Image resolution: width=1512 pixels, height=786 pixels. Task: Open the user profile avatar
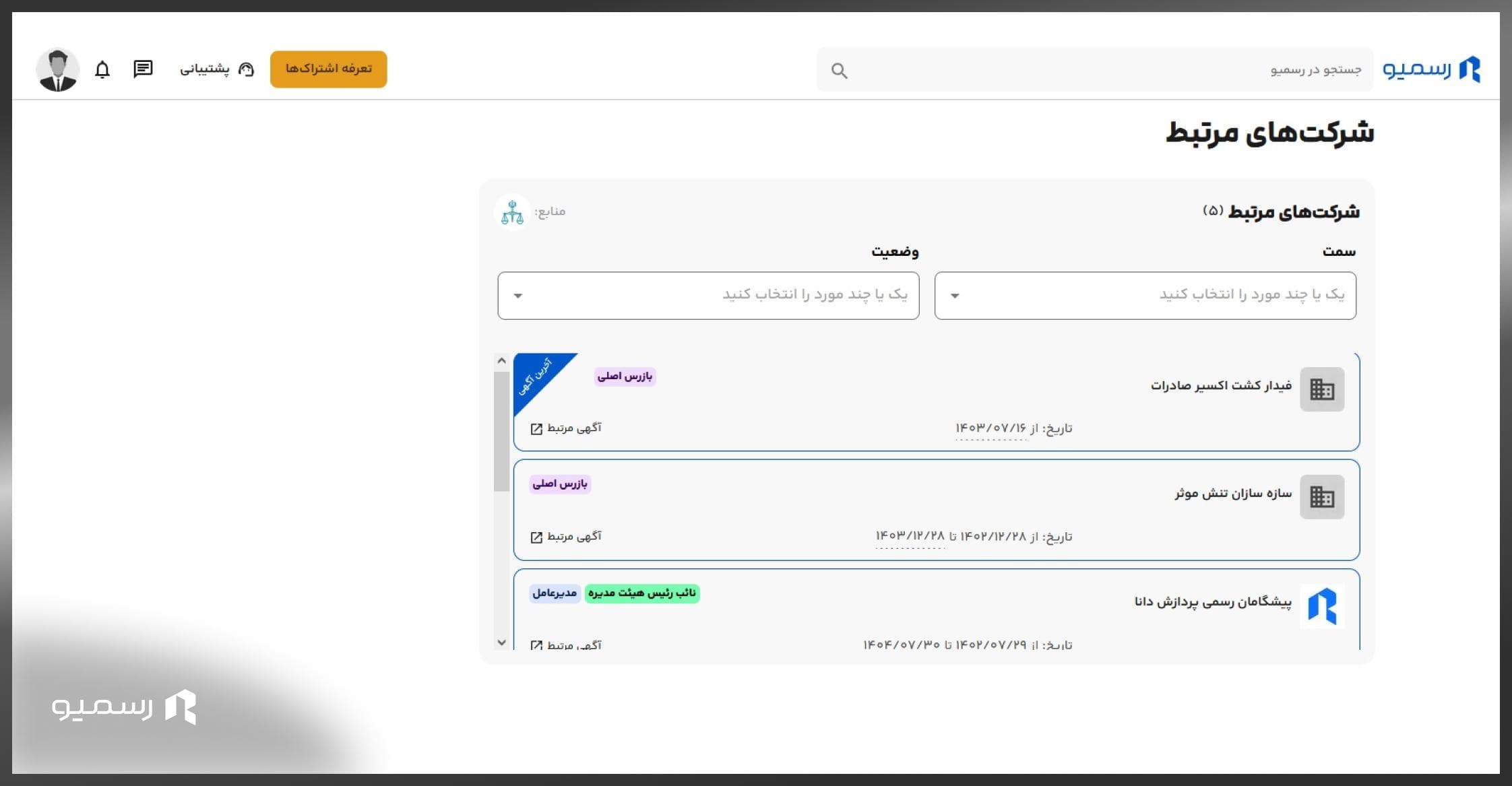57,69
